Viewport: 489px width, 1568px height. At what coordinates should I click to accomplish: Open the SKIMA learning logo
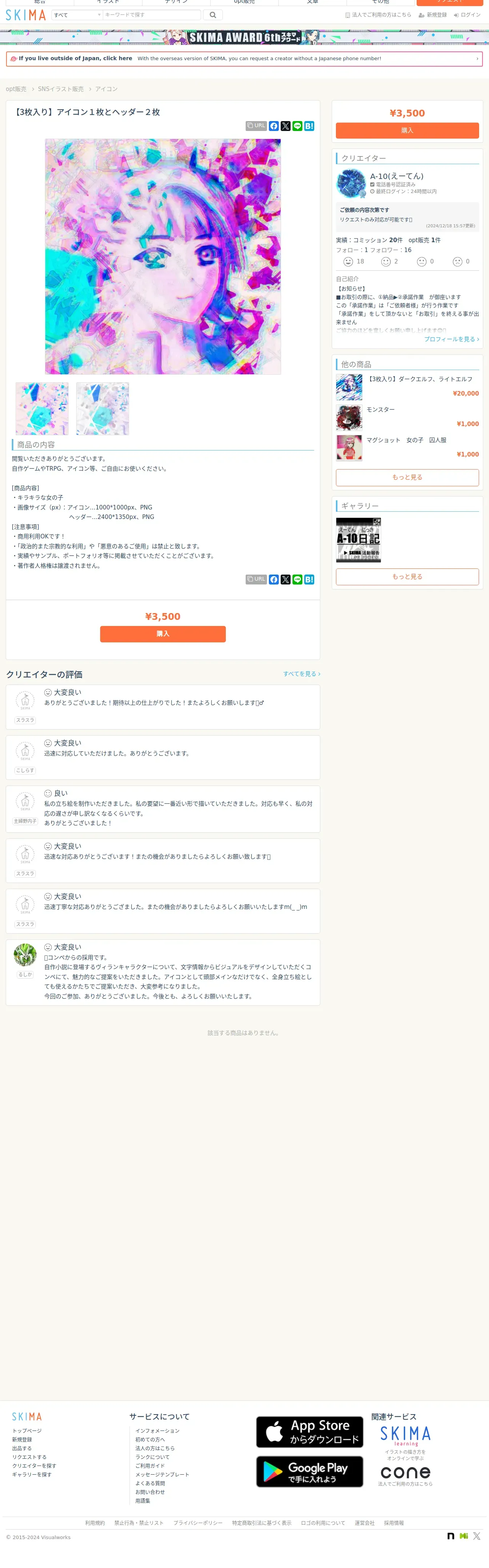(x=406, y=1436)
